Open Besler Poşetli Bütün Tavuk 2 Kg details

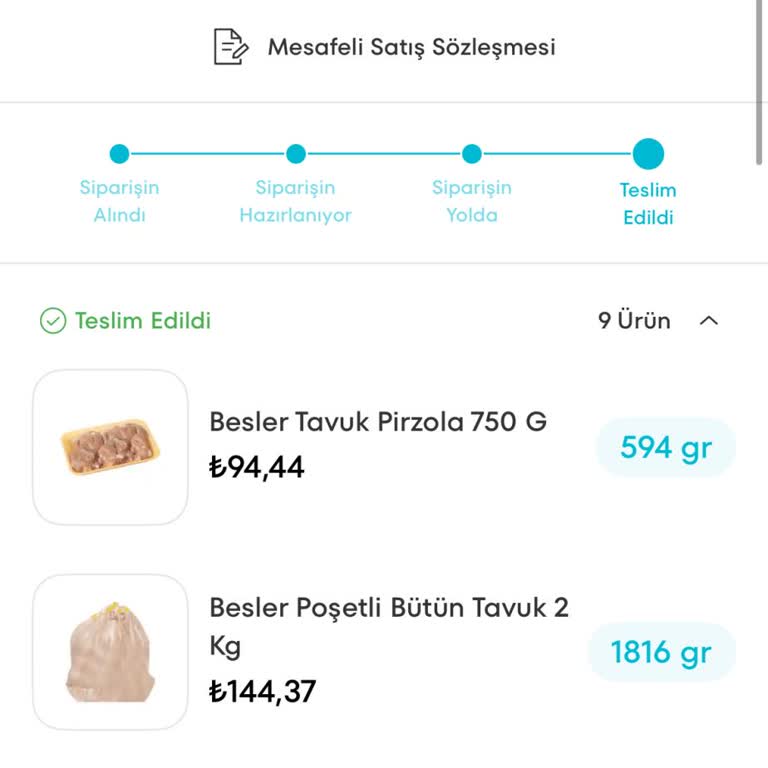[388, 626]
